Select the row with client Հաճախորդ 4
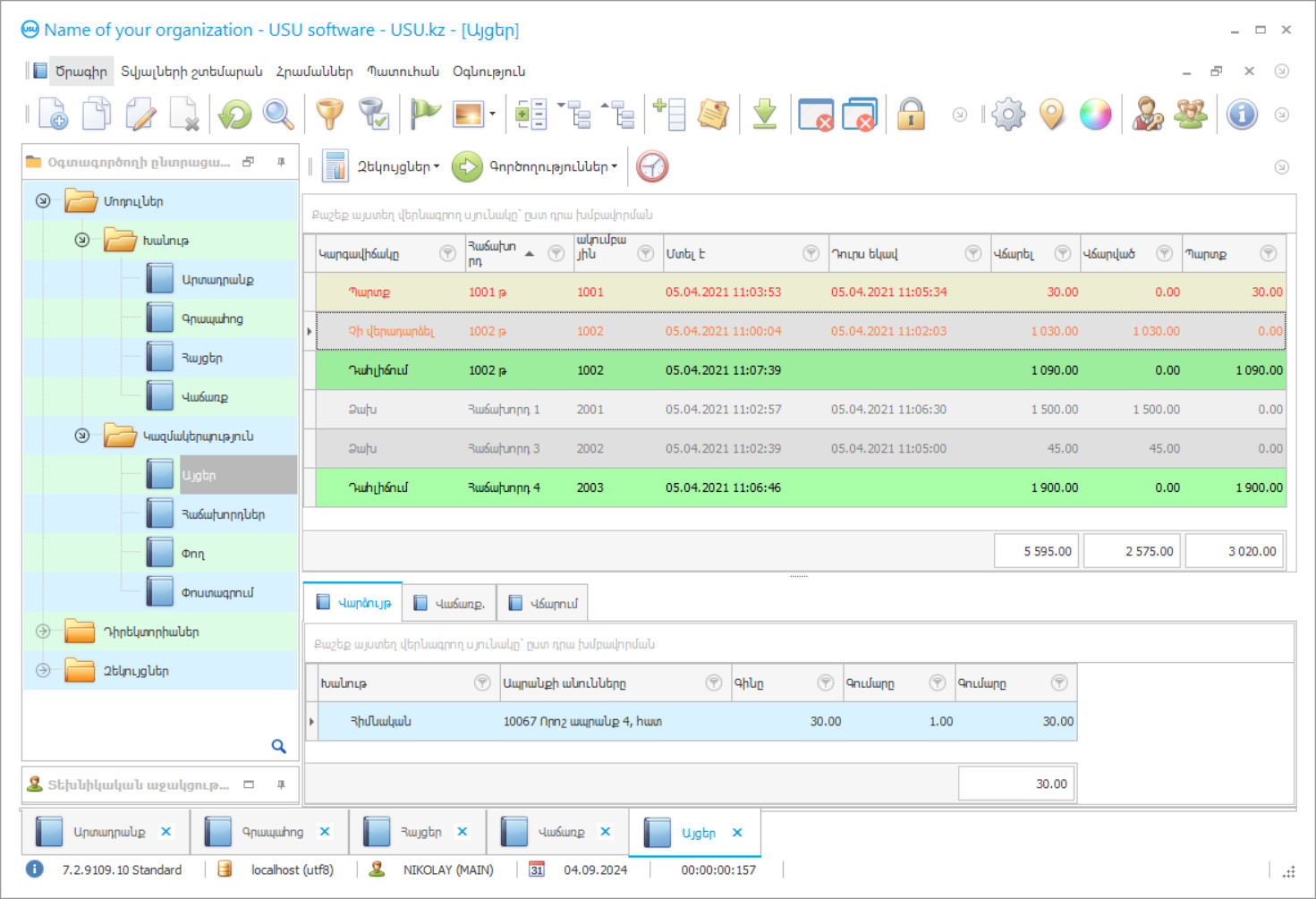Image resolution: width=1316 pixels, height=899 pixels. [x=504, y=488]
